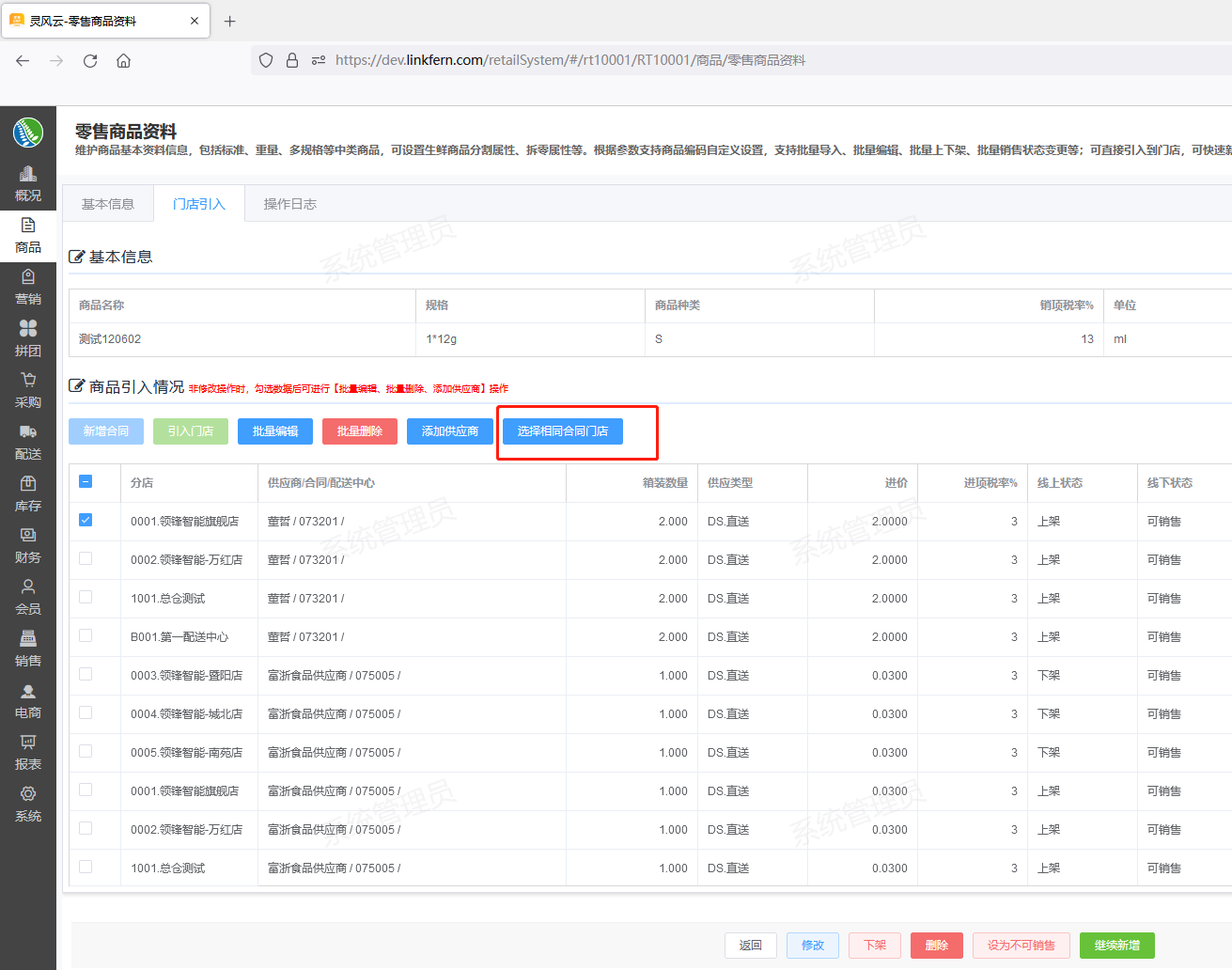Uncheck the 0001.领锋智能旗舰店 first row checkbox
Screen dimensions: 1232x970
click(x=86, y=520)
